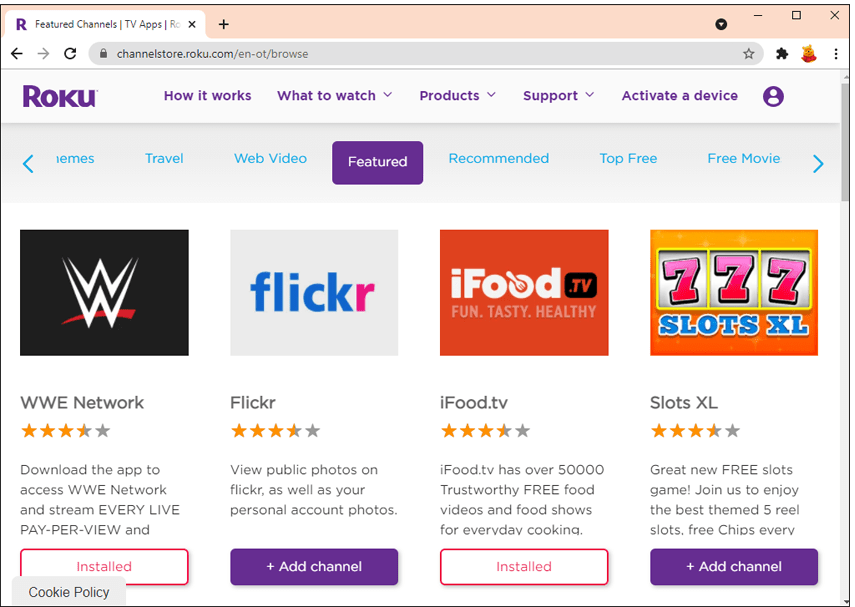Screen dimensions: 855x607
Task: Add the Slots XL channel
Action: 734,566
